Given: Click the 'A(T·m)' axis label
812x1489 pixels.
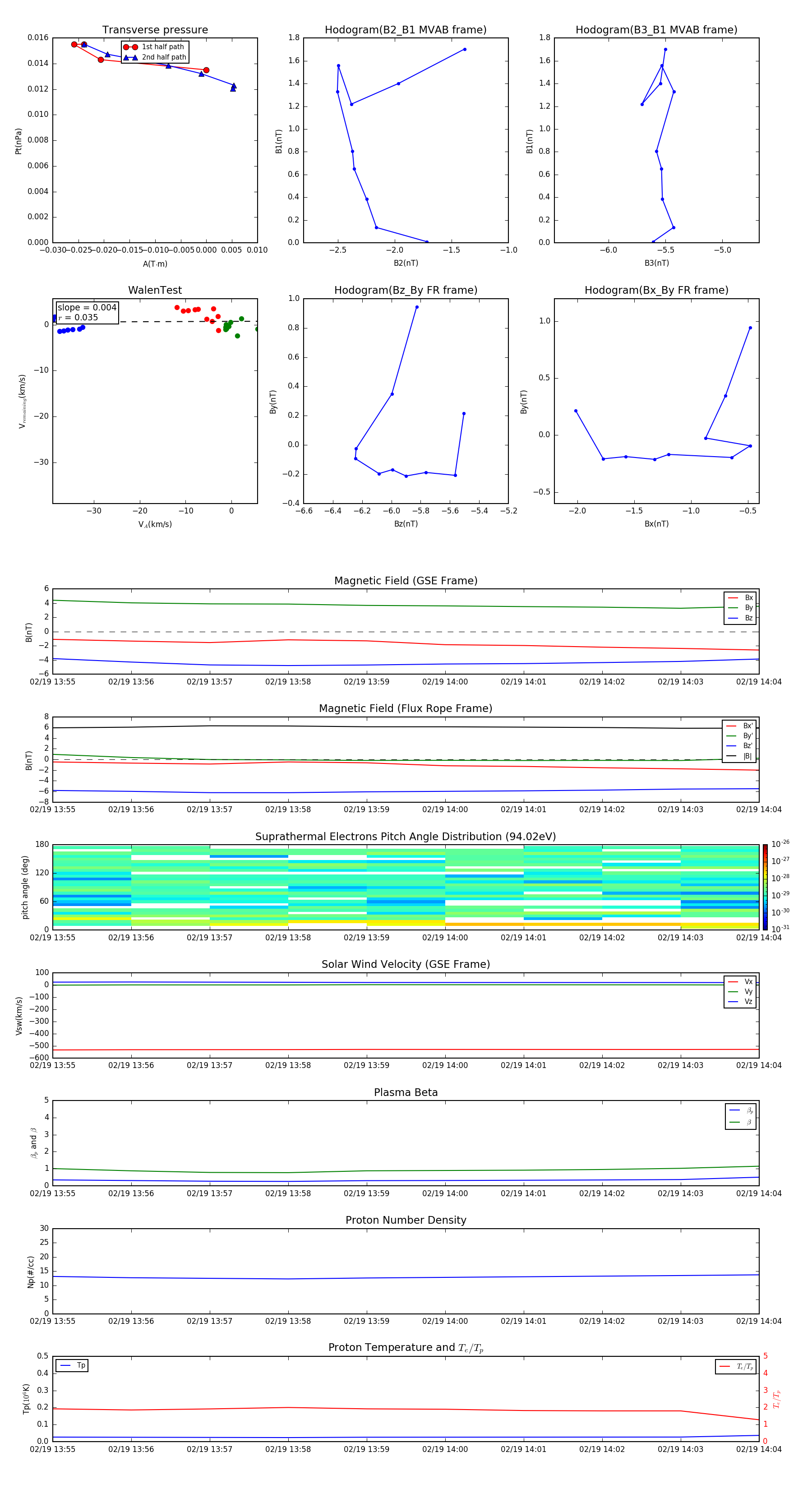Looking at the screenshot, I should click(155, 264).
